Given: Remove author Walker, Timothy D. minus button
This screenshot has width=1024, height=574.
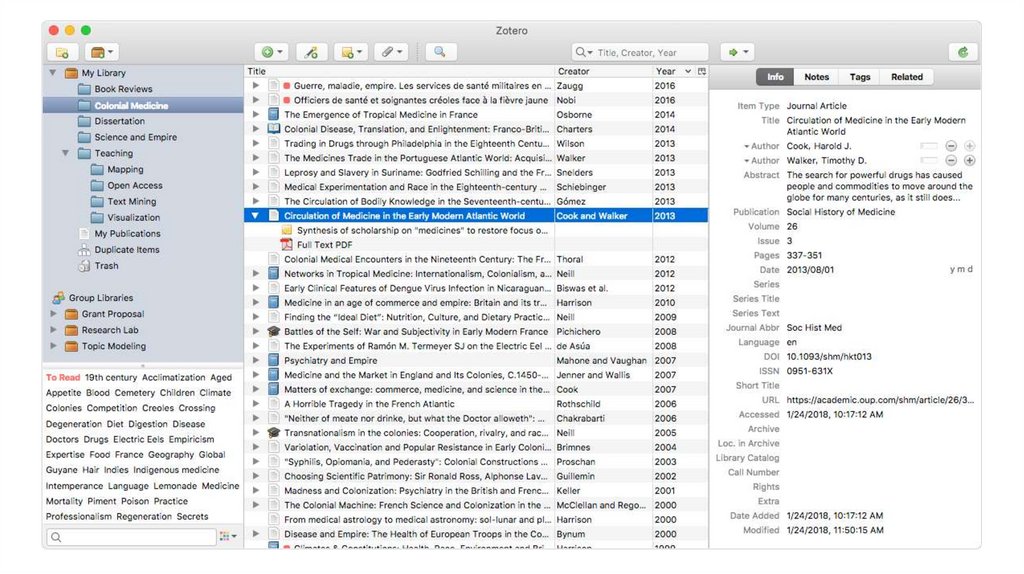Looking at the screenshot, I should [951, 161].
